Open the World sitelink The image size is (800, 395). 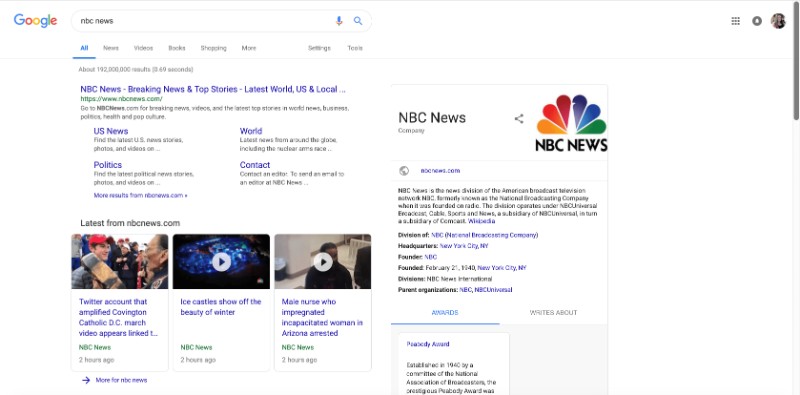(x=251, y=131)
